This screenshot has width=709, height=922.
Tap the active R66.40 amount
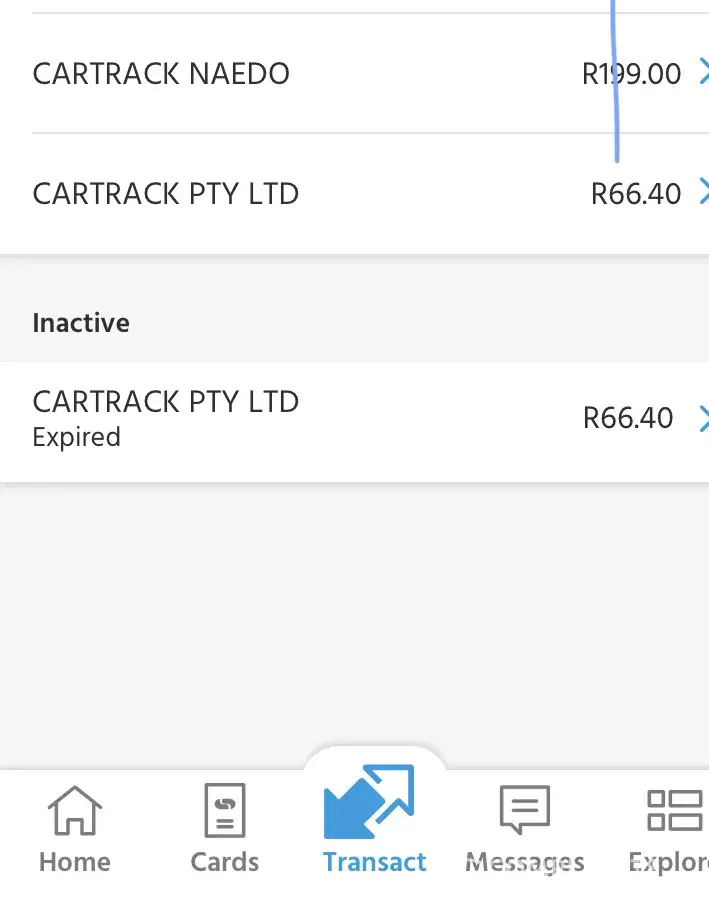coord(636,194)
